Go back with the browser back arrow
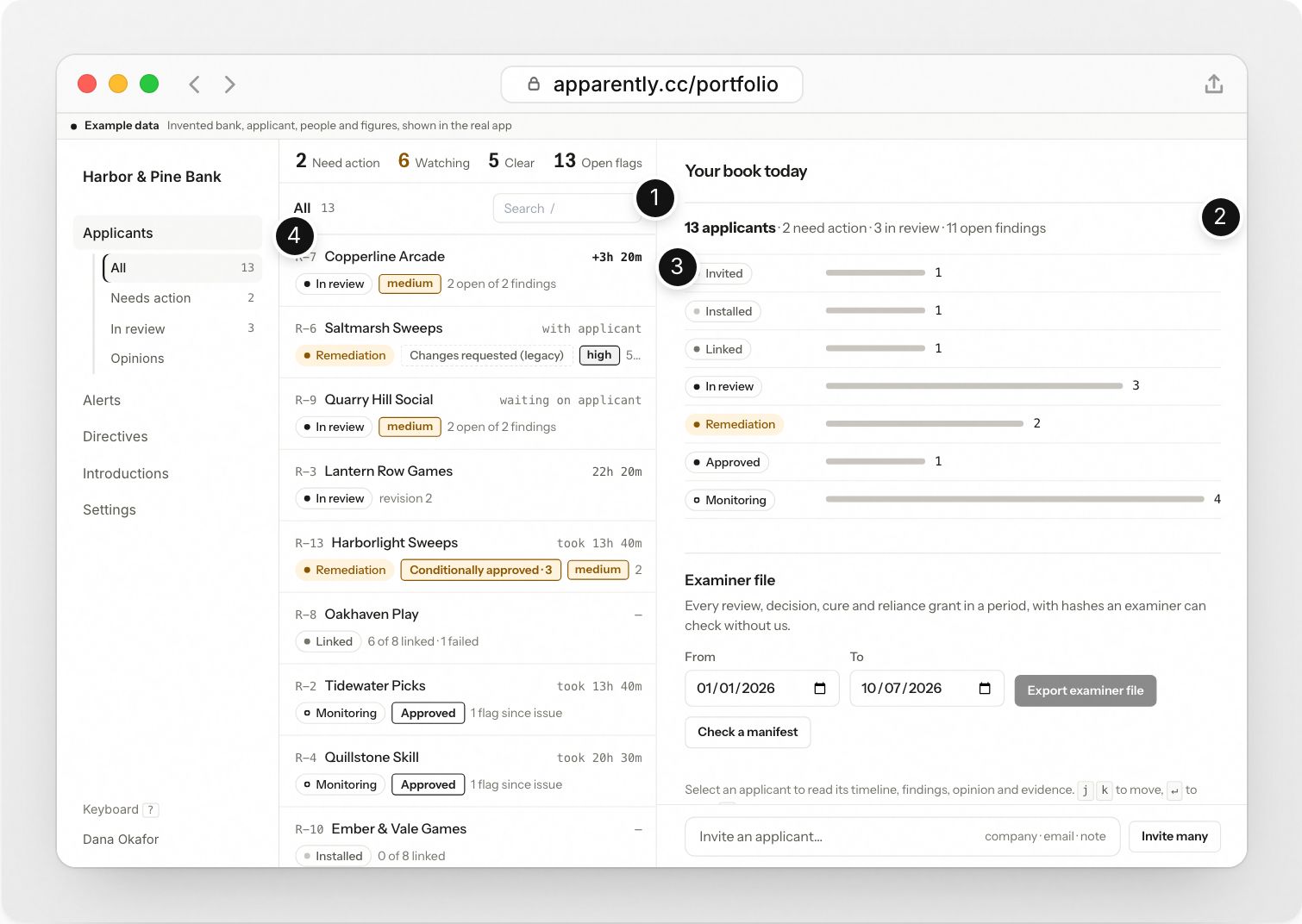1302x924 pixels. click(195, 84)
